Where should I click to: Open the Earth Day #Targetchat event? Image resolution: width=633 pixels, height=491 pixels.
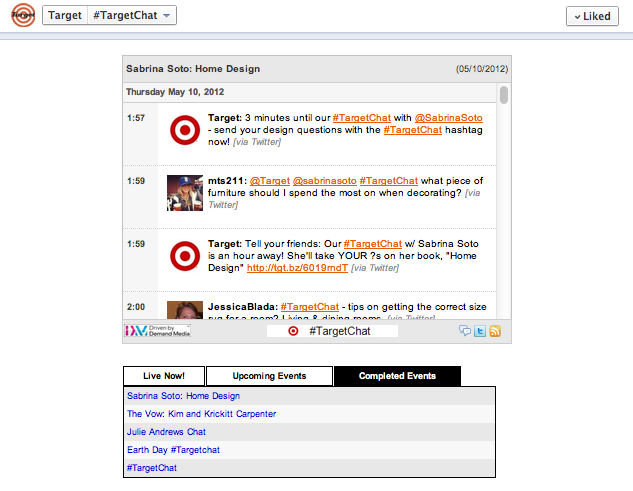click(173, 450)
